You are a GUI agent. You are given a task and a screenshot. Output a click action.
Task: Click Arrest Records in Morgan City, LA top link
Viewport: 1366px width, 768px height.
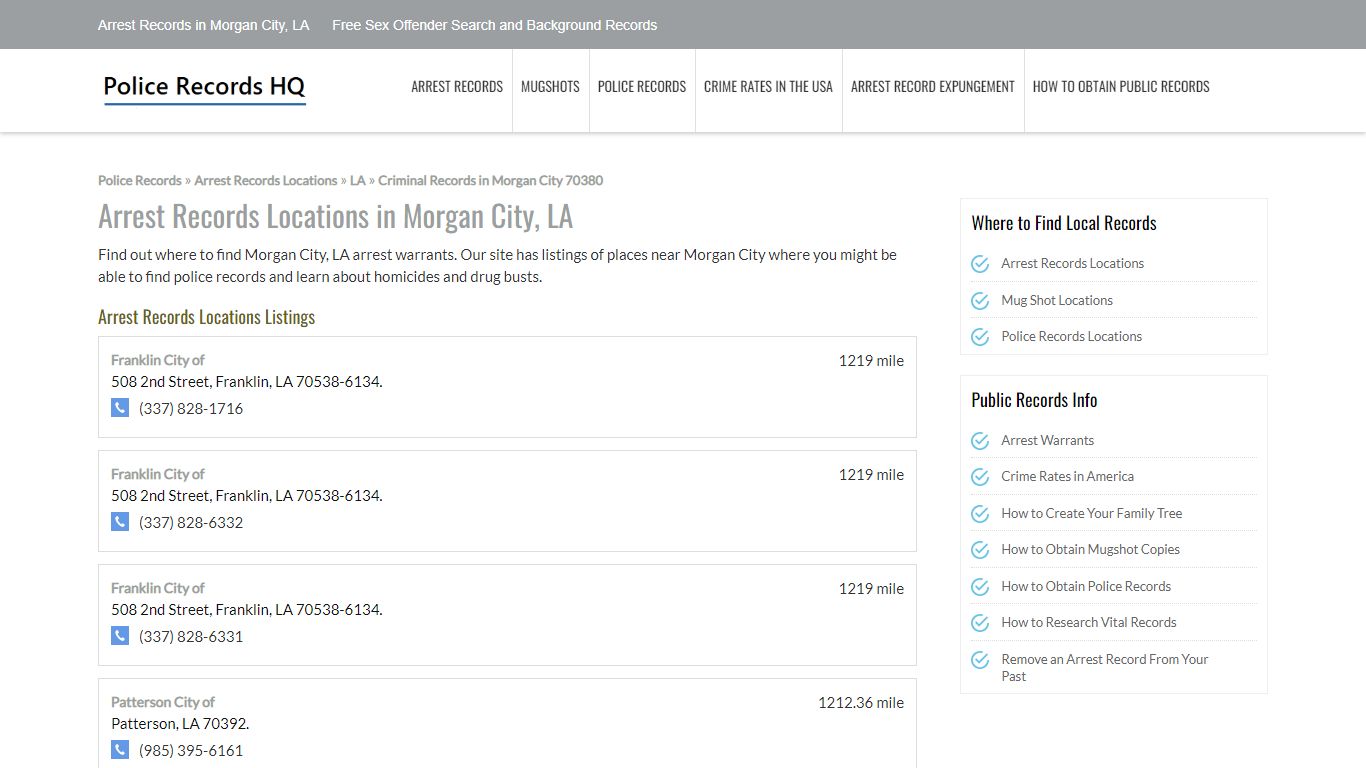point(204,25)
